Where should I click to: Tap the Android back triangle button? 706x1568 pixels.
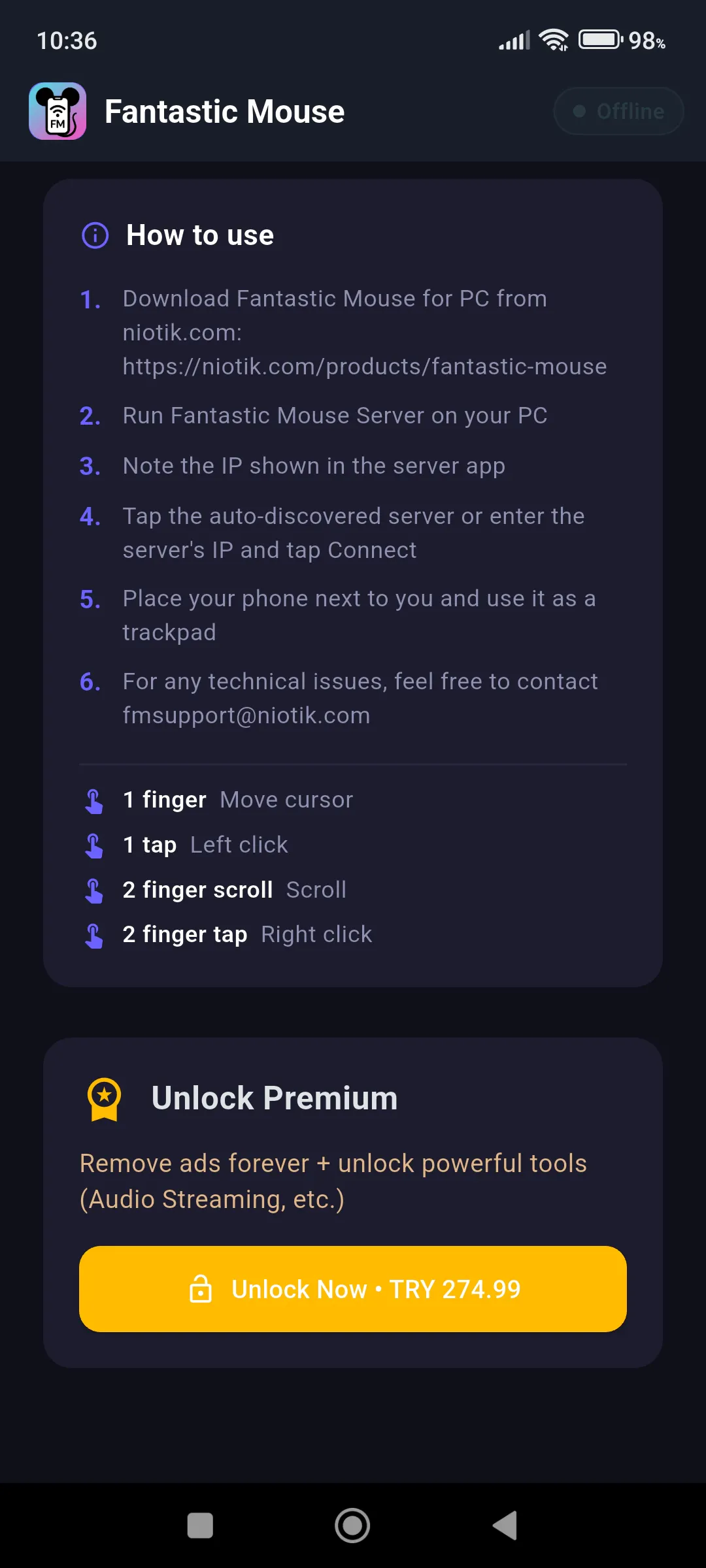[x=505, y=1526]
